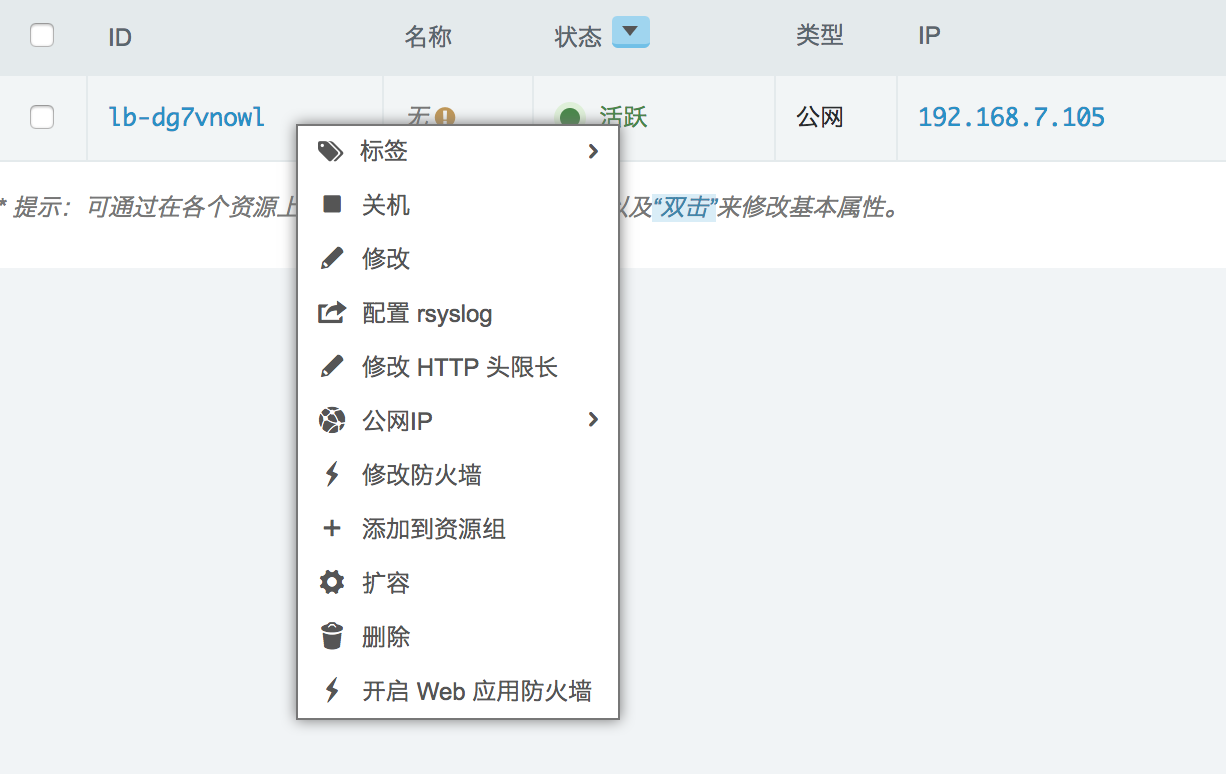Open the 状态 filter dropdown arrow
Image resolution: width=1226 pixels, height=774 pixels.
pos(629,33)
